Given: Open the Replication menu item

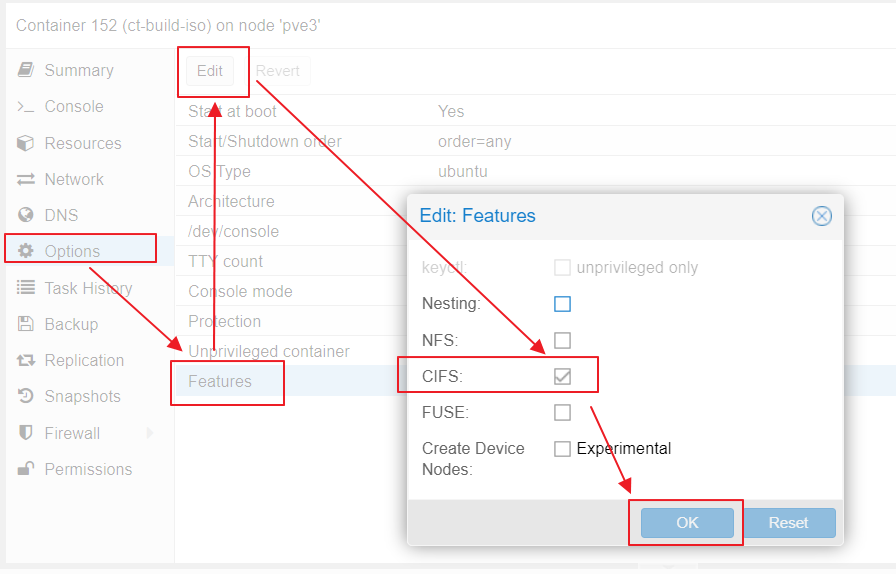Looking at the screenshot, I should (x=84, y=360).
